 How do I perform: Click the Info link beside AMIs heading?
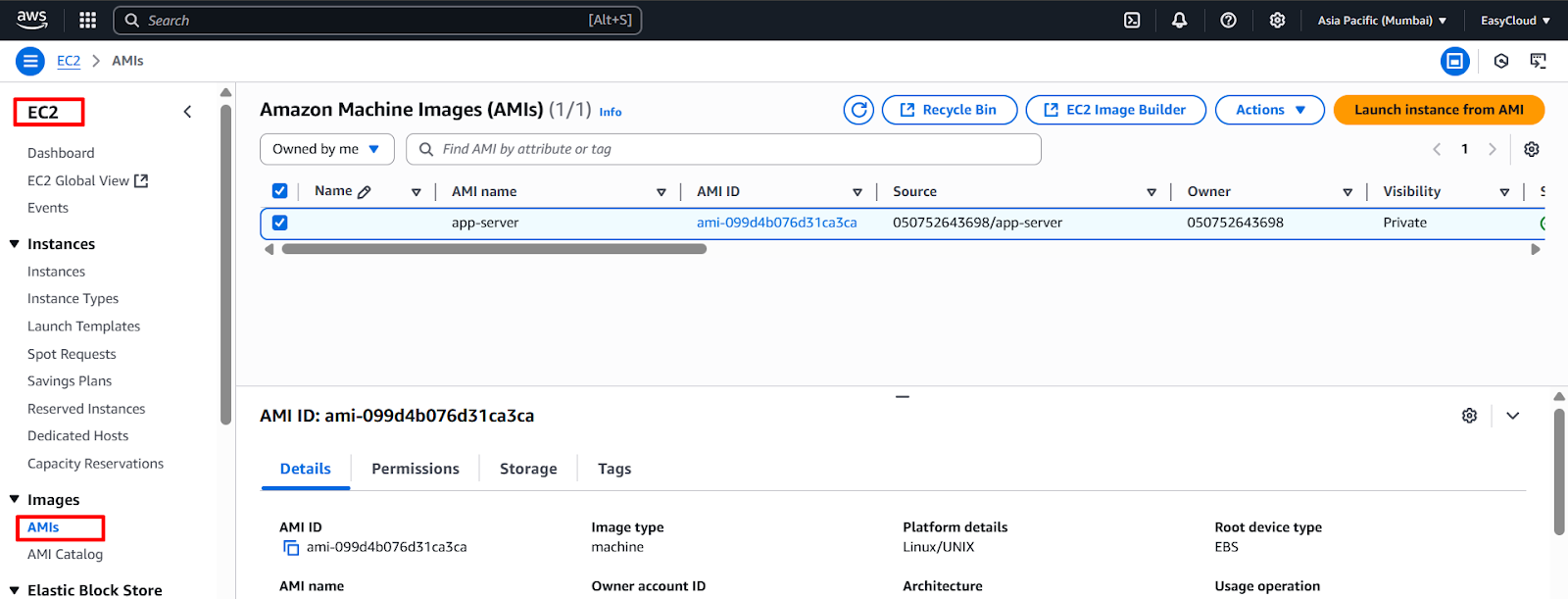(x=611, y=112)
